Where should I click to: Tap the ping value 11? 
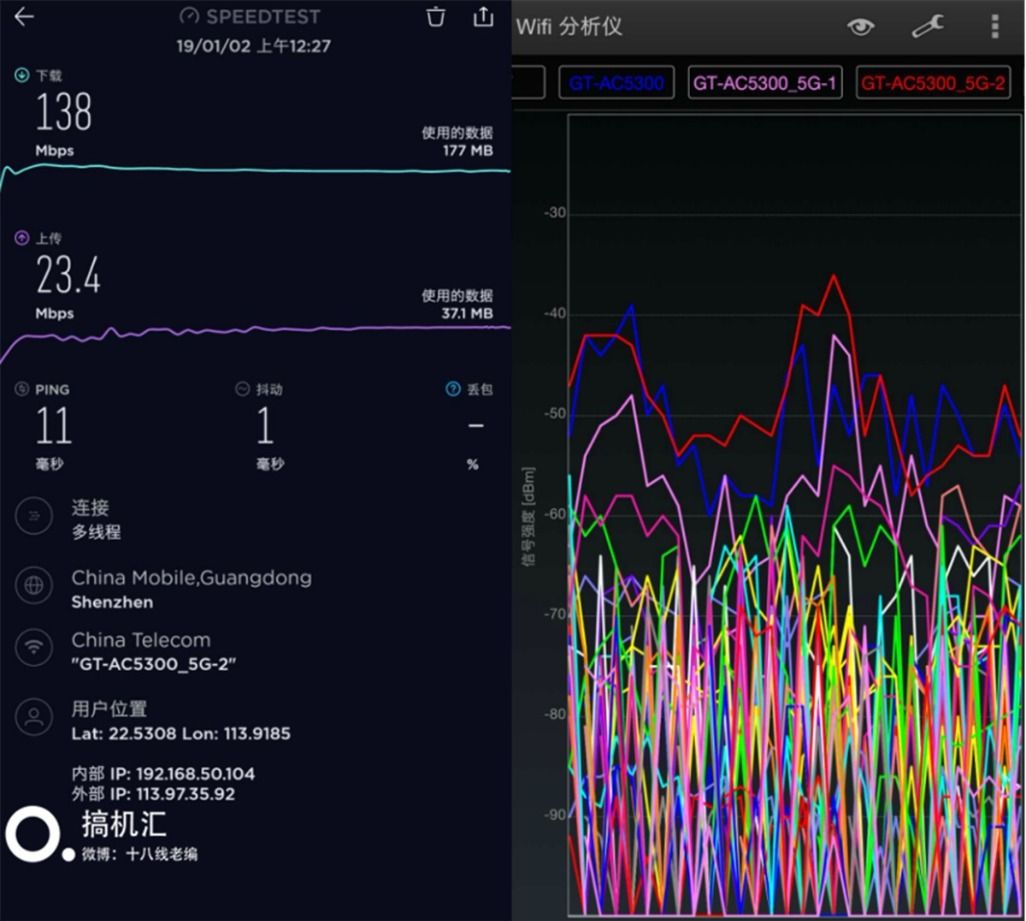pyautogui.click(x=54, y=425)
